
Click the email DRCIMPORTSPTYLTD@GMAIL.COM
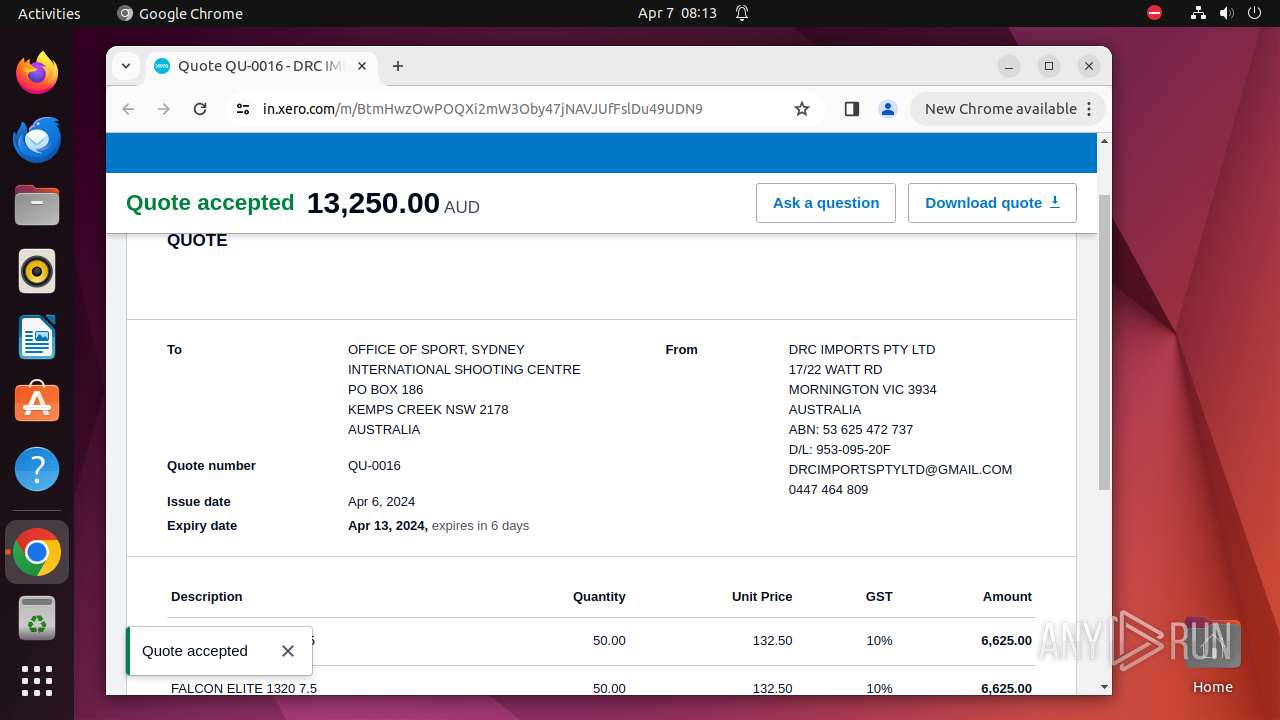(900, 470)
